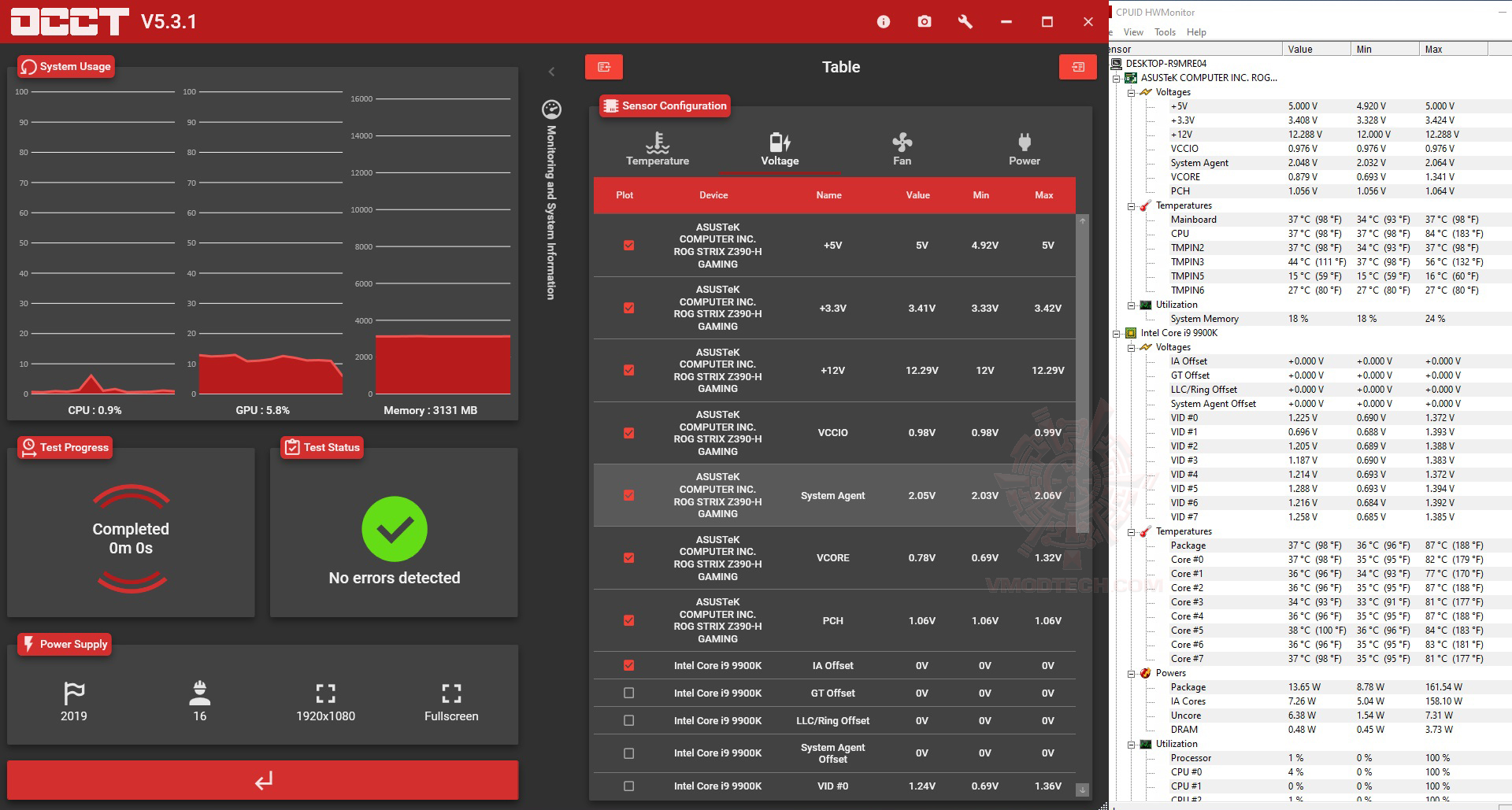Click sensor table scrollbar down arrow
The image size is (1512, 810).
[x=1082, y=790]
